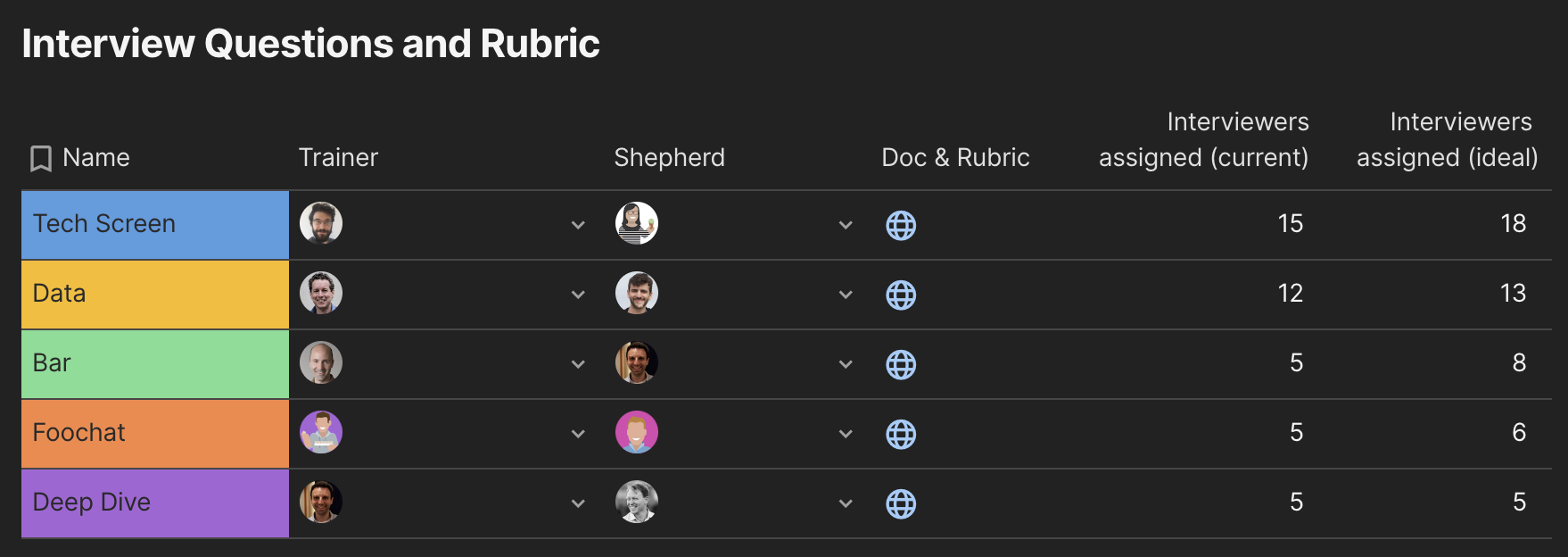1568x557 pixels.
Task: Click the Foochat shepherd avatar
Action: pos(637,432)
